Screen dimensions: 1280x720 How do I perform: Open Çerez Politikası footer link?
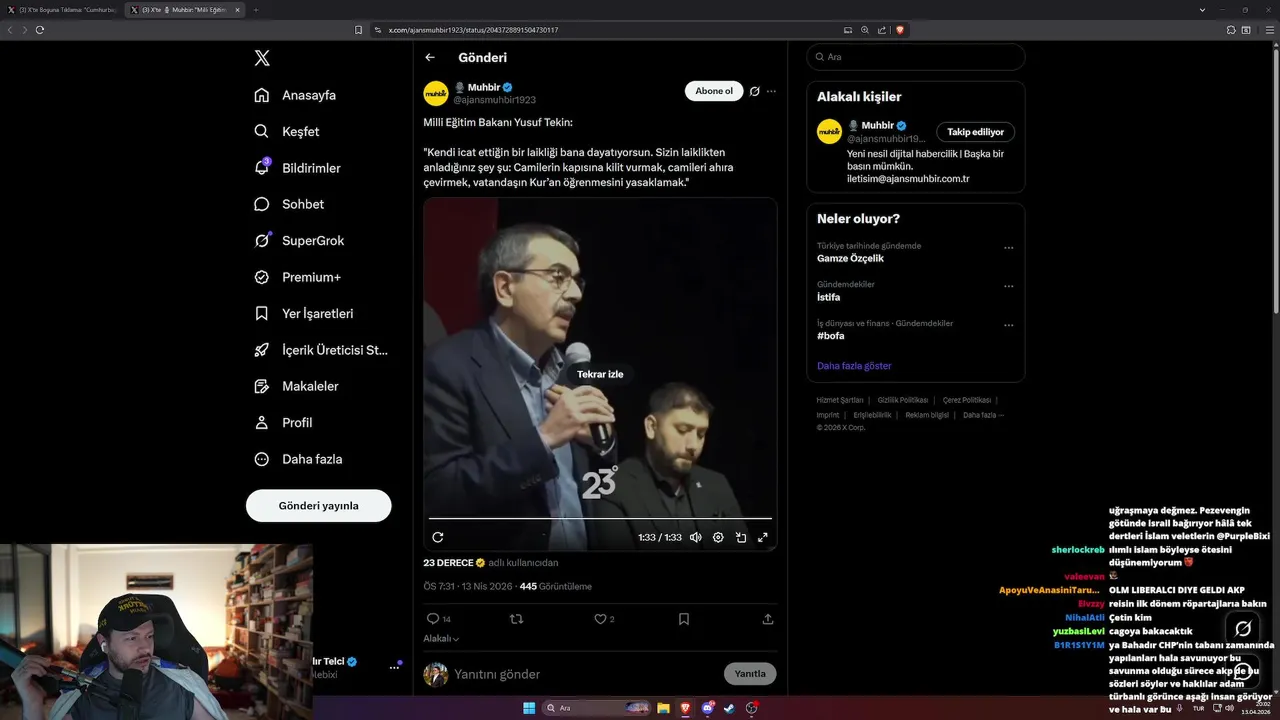[x=967, y=400]
